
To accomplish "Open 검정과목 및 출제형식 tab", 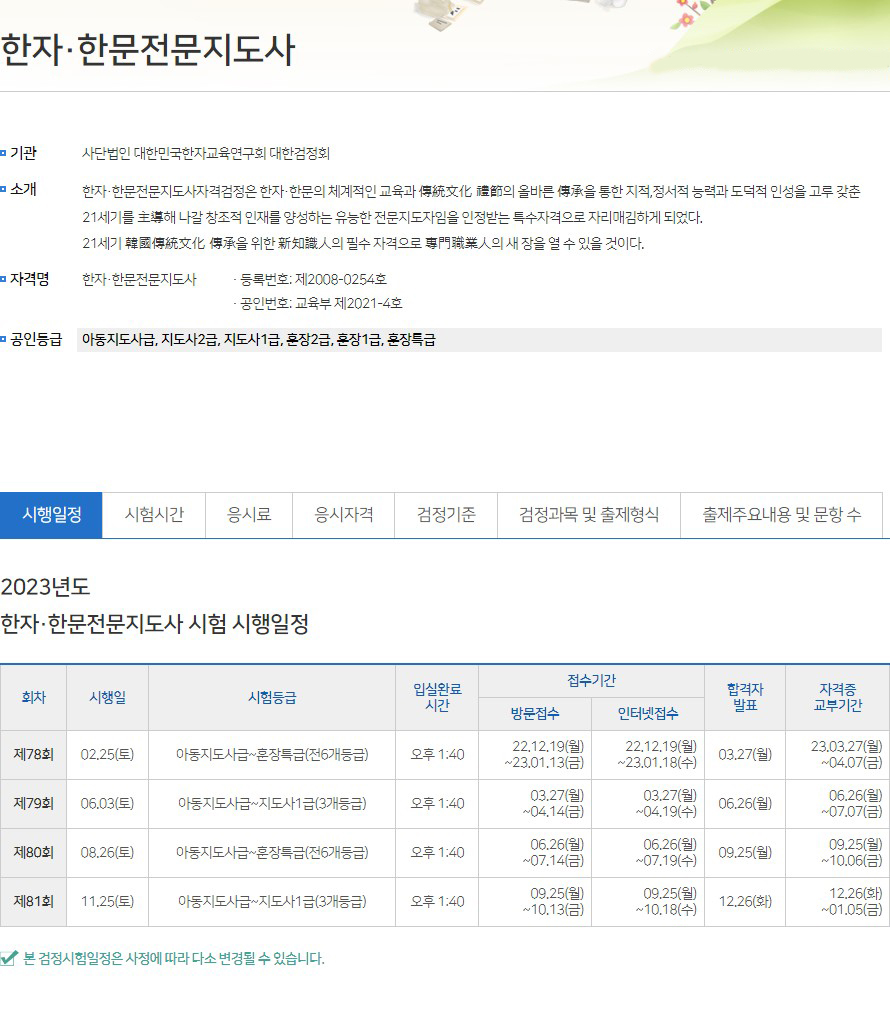I will point(589,515).
